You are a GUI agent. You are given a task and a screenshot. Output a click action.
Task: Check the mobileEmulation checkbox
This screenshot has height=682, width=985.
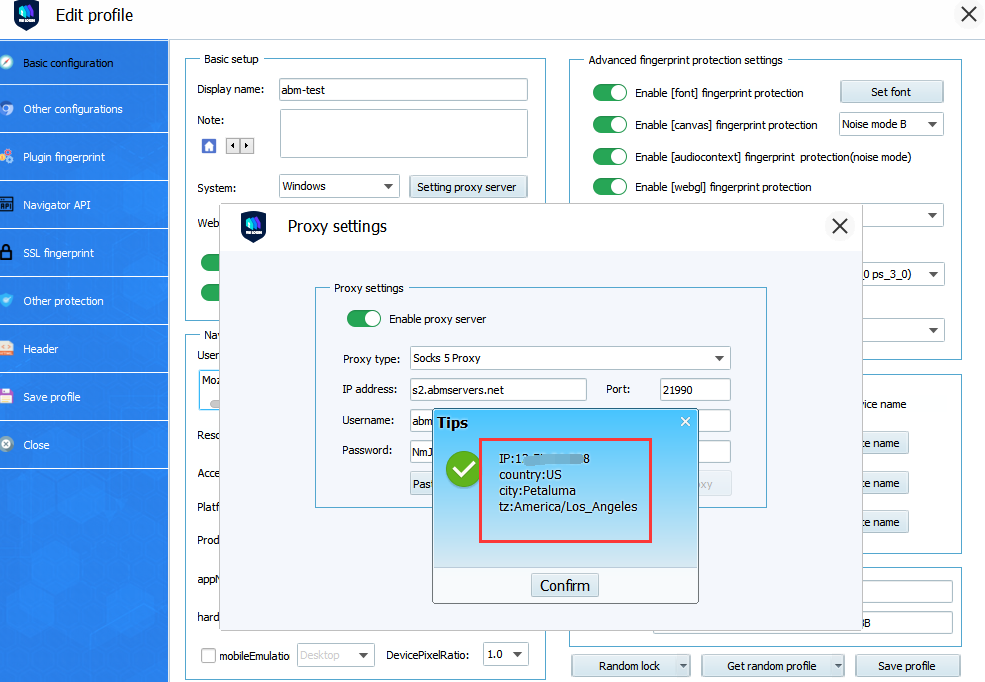tap(208, 656)
